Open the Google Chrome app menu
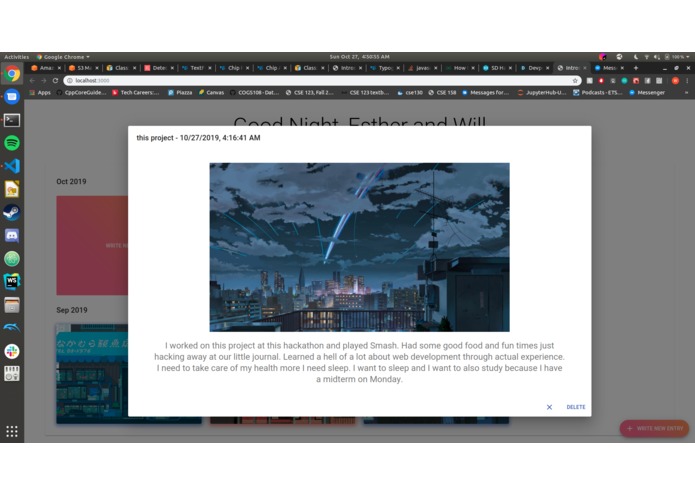Viewport: 695px width, 494px height. point(63,57)
